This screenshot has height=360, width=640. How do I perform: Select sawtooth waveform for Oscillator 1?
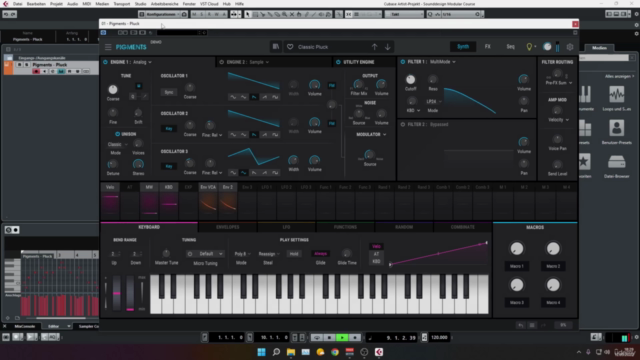(x=254, y=97)
